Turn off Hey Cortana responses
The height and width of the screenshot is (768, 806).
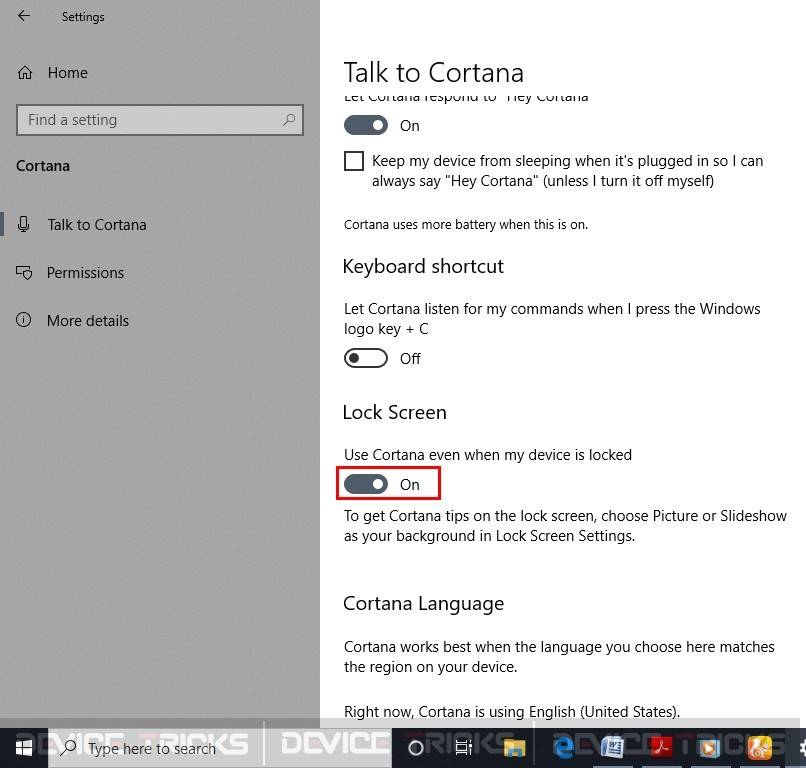(x=365, y=125)
